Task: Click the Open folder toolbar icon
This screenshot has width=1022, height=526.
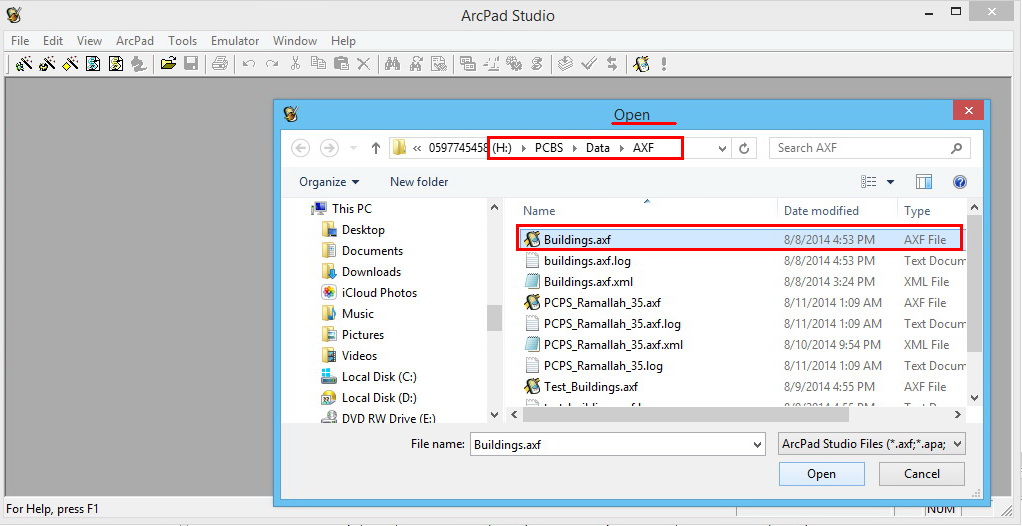Action: click(x=168, y=63)
